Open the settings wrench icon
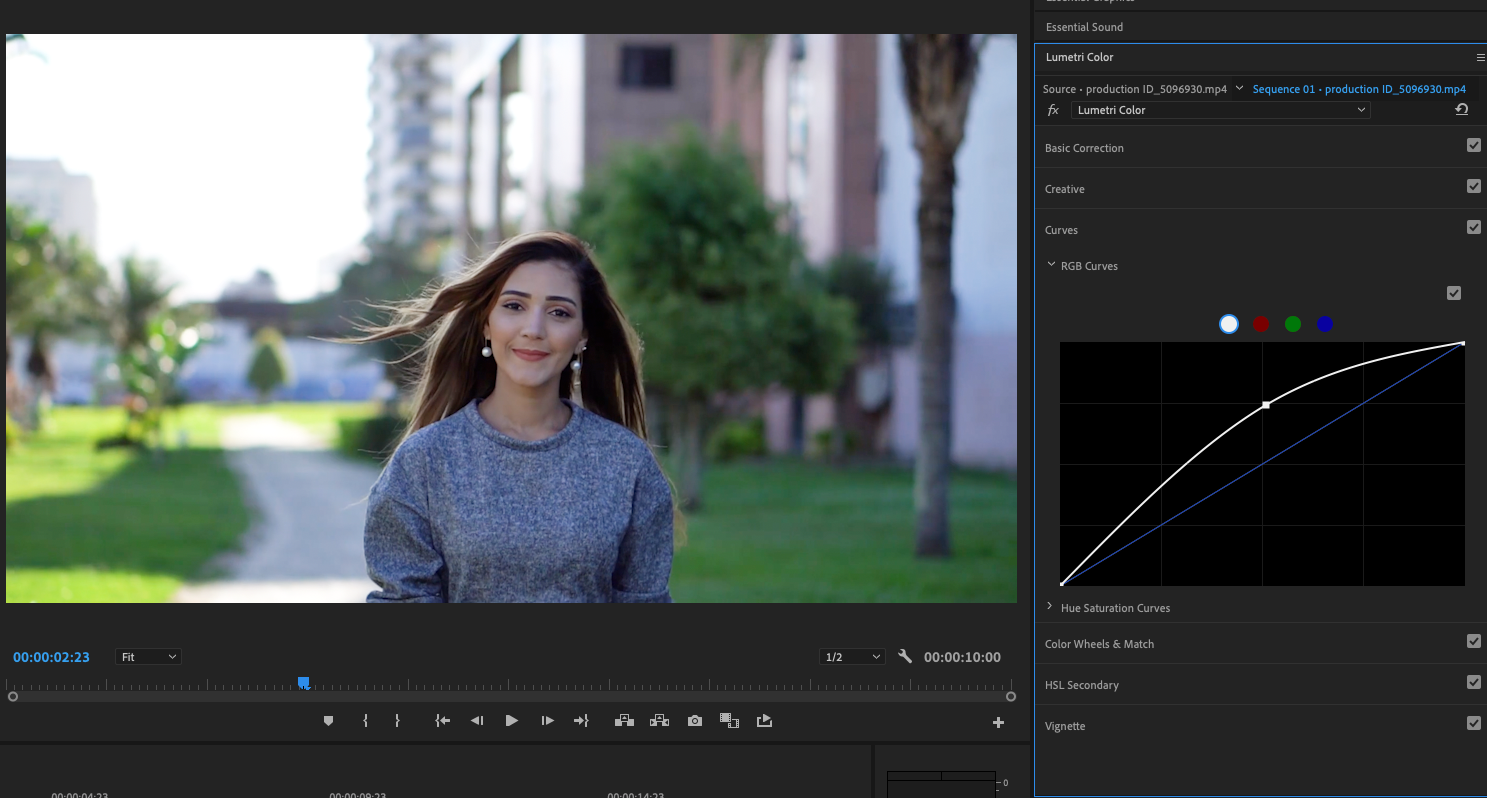This screenshot has width=1487, height=798. [x=905, y=657]
